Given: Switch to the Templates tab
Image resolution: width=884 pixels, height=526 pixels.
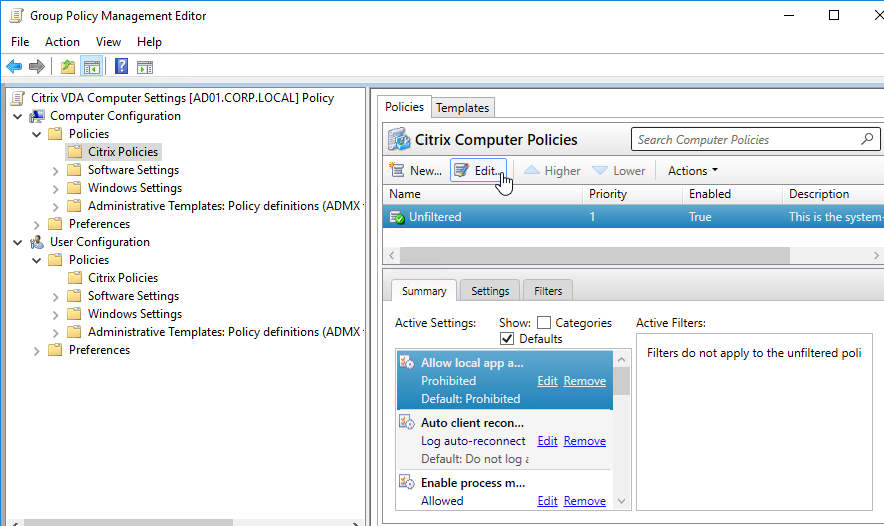Looking at the screenshot, I should tap(462, 107).
